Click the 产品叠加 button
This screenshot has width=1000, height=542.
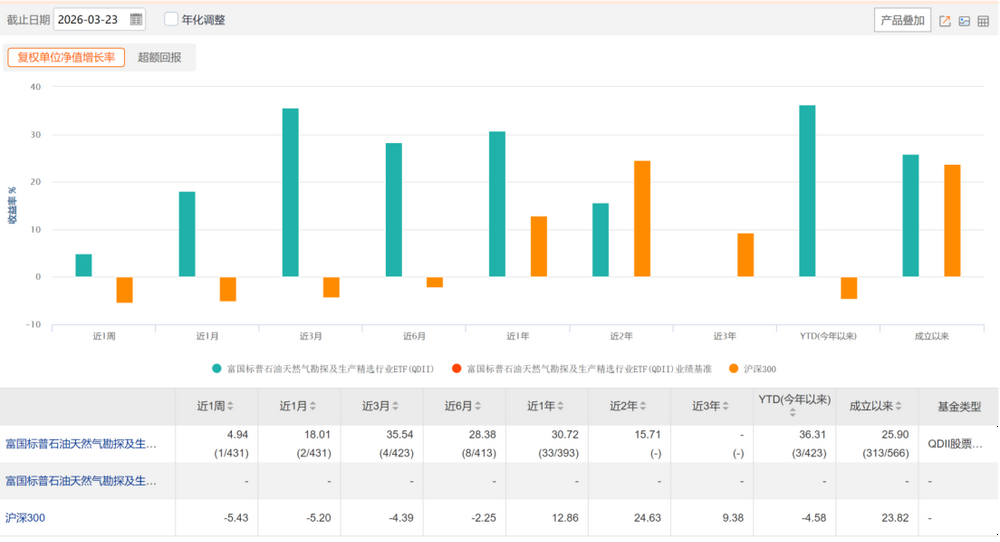902,21
